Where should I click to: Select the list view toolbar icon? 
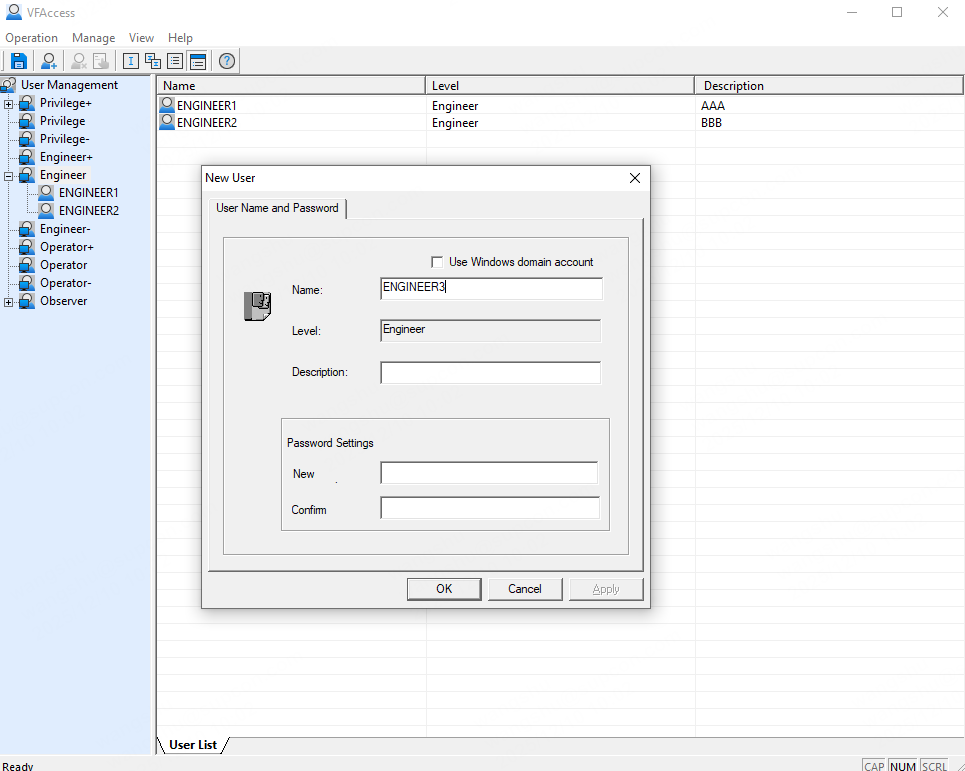(175, 61)
